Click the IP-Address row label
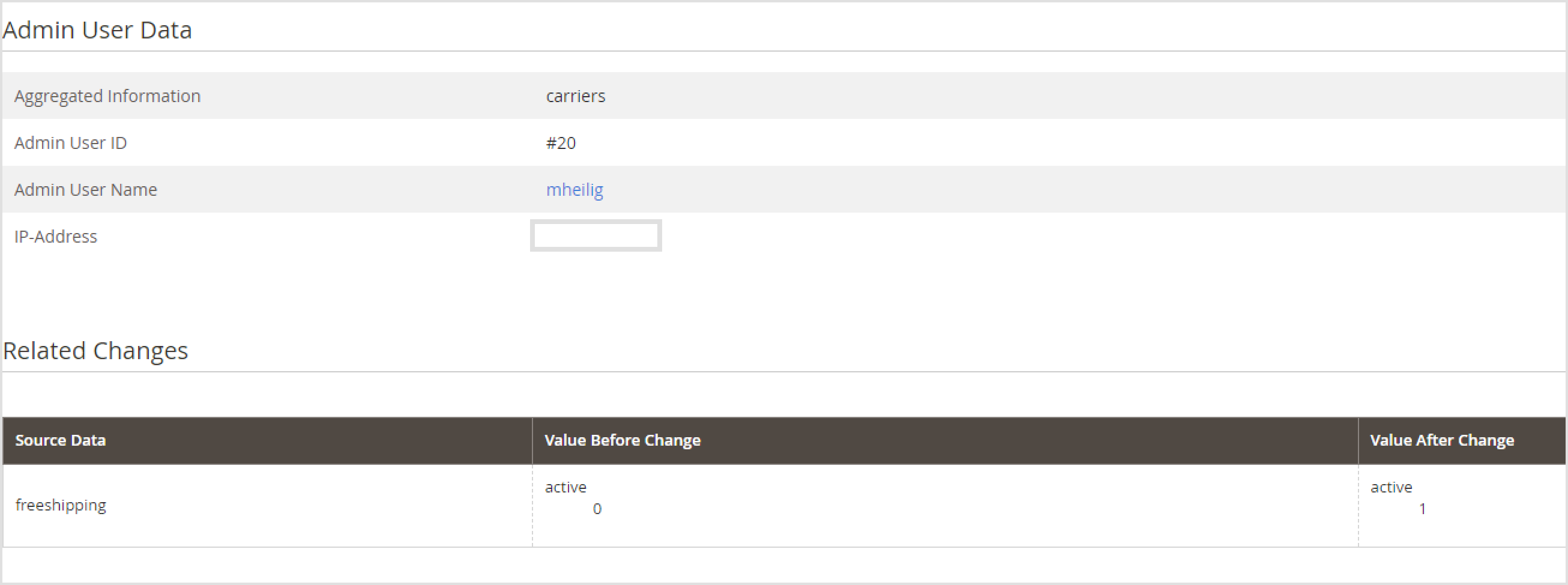This screenshot has height=585, width=1568. tap(56, 236)
